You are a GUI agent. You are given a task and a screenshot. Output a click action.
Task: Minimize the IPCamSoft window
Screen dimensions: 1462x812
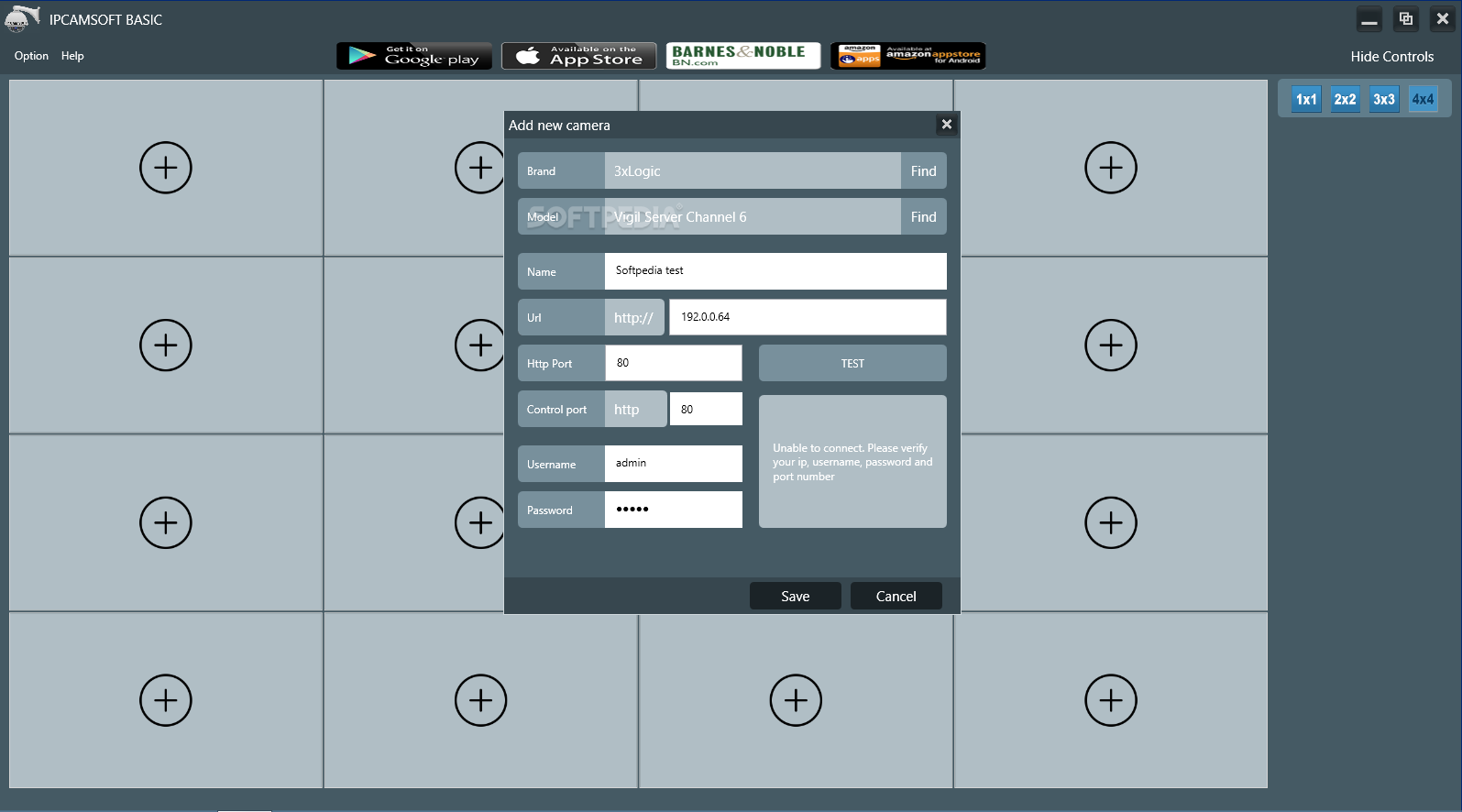1369,19
